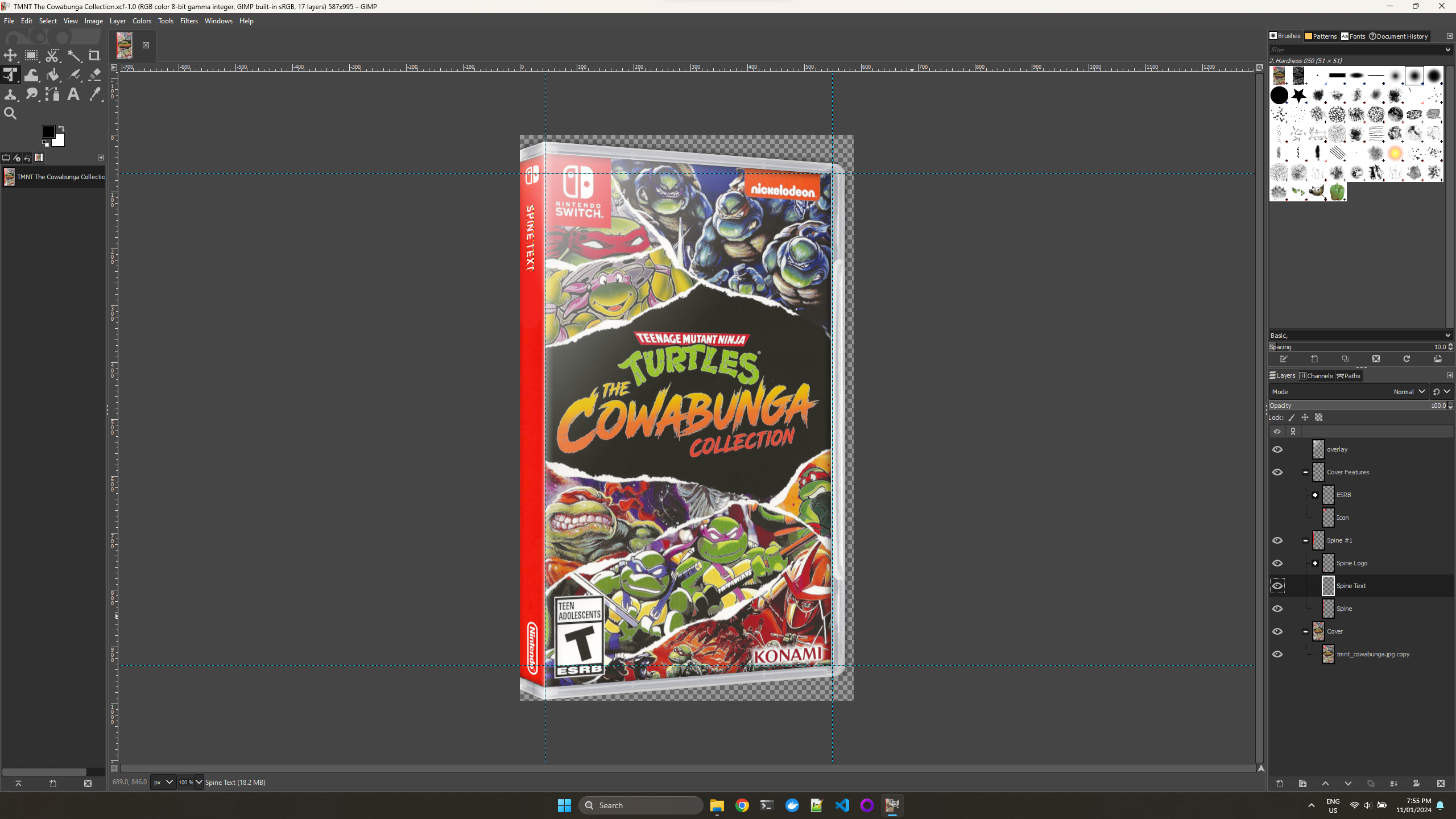Select the Warp Transform tool

pyautogui.click(x=31, y=75)
